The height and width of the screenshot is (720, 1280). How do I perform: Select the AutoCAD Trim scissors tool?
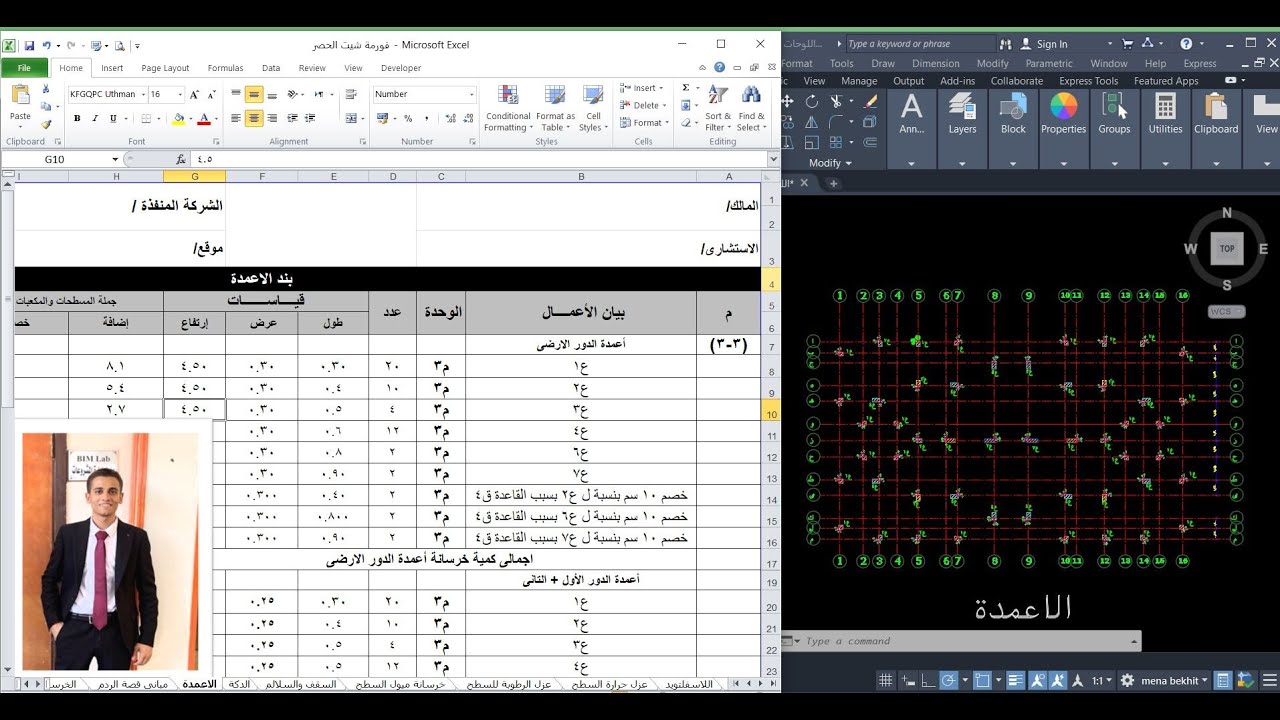[x=838, y=101]
